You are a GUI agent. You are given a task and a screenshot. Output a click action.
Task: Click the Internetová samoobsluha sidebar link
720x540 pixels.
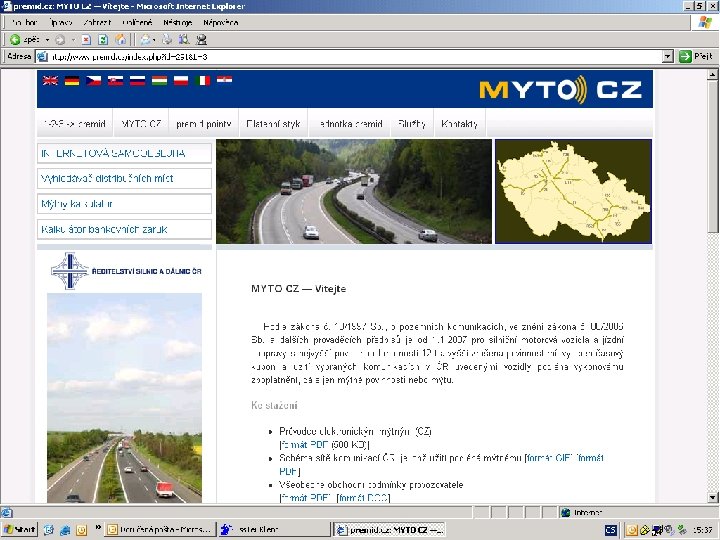(124, 153)
